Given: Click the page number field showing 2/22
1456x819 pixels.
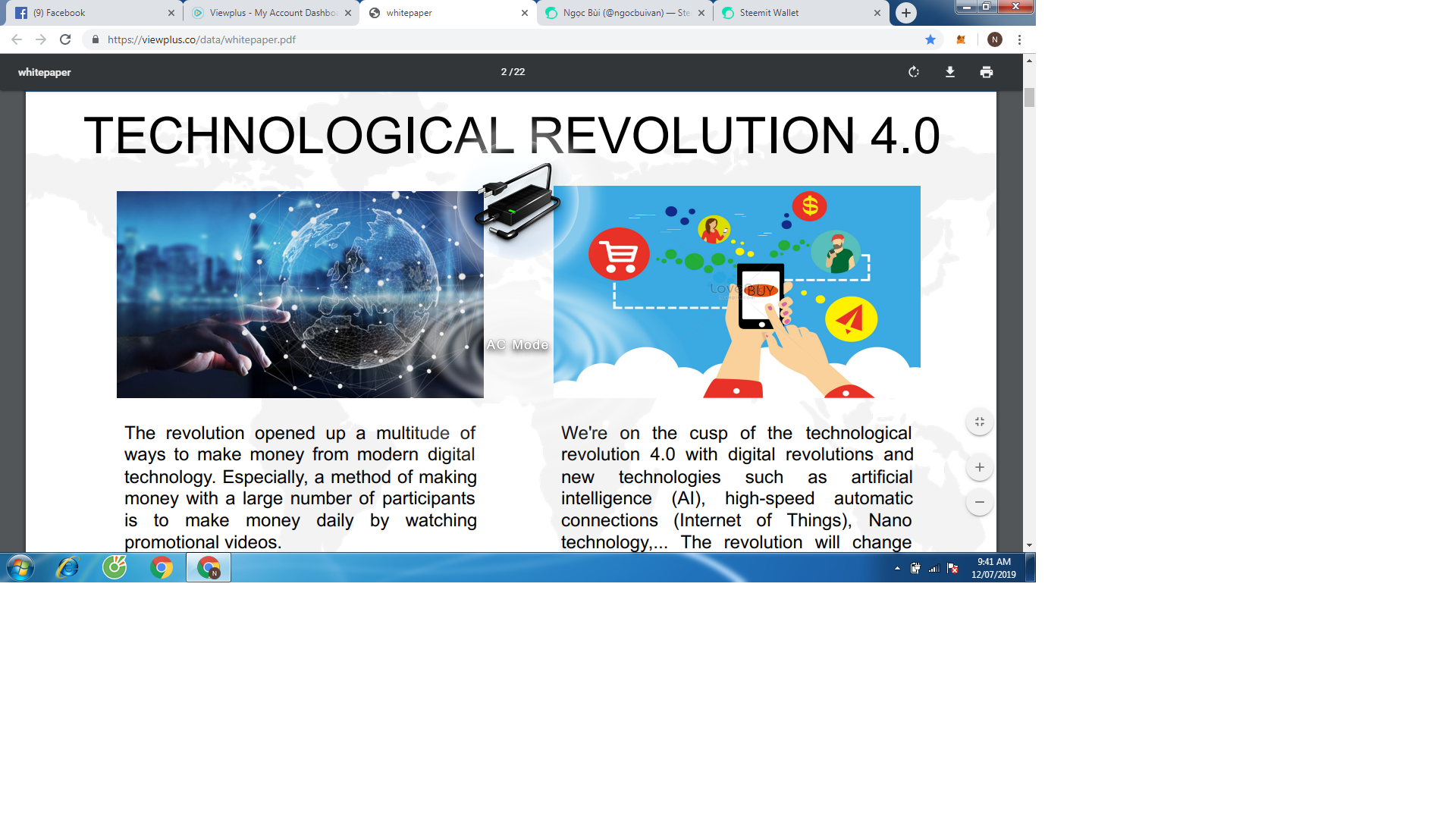Looking at the screenshot, I should click(x=511, y=72).
